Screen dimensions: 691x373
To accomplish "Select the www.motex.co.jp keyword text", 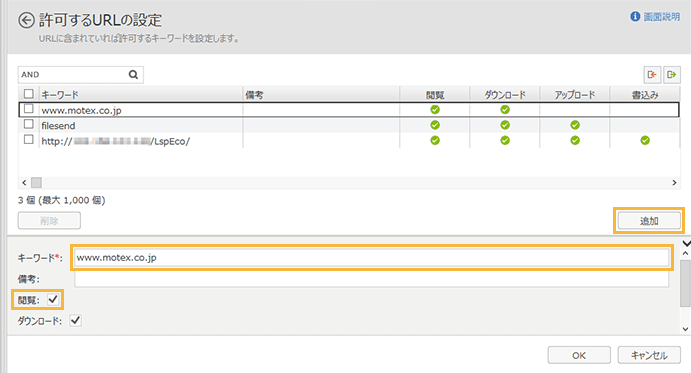I will [82, 110].
